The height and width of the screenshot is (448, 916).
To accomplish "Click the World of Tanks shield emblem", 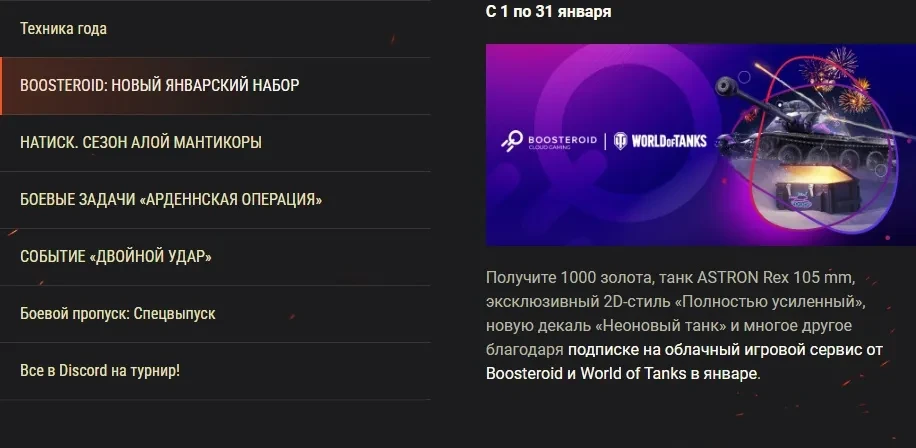I will click(x=620, y=141).
